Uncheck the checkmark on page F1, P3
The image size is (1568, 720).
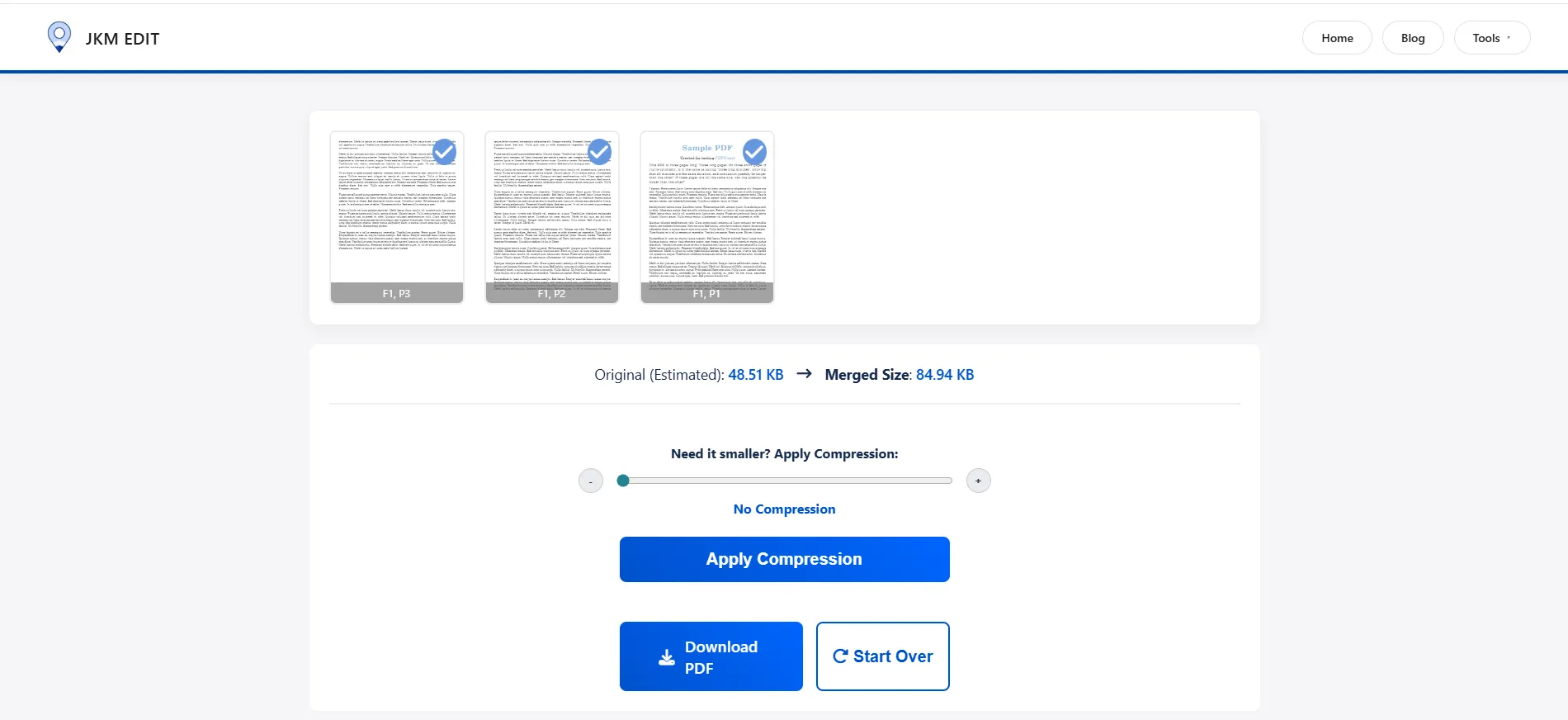click(444, 151)
